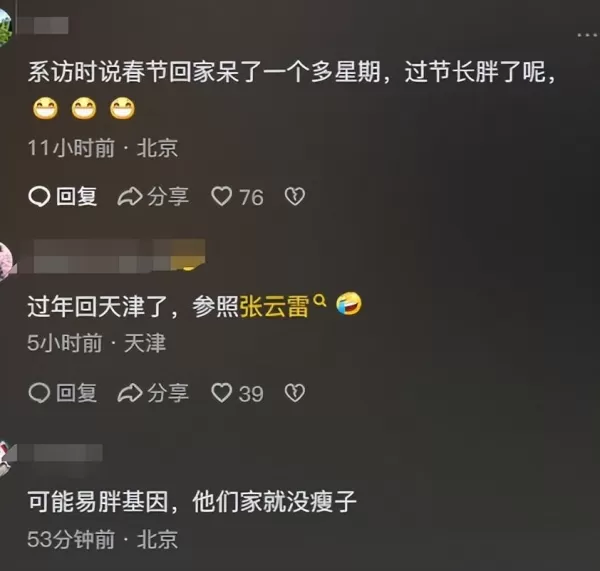Open the 张云雷 search link
This screenshot has width=600, height=571.
tap(274, 307)
